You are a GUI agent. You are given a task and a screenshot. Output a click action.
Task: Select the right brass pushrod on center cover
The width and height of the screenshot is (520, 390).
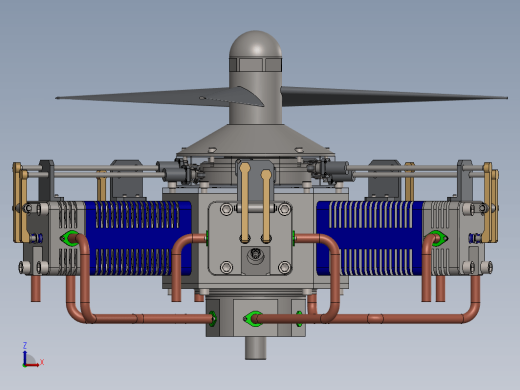click(266, 206)
